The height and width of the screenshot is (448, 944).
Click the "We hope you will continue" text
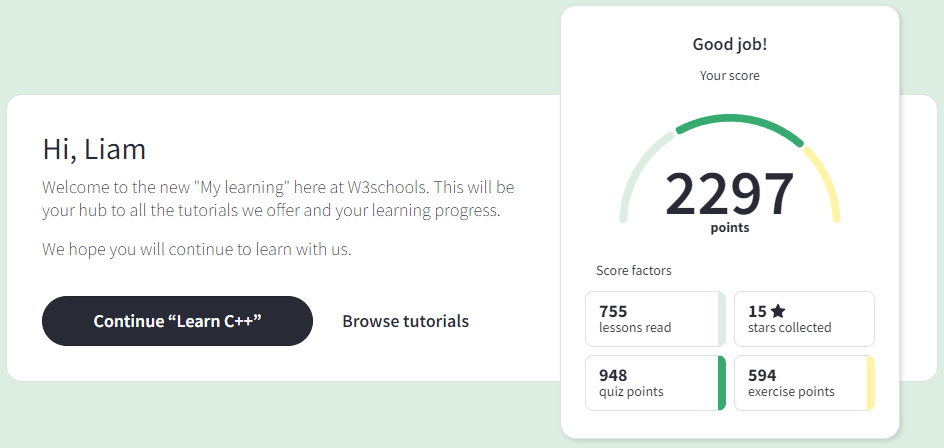(x=197, y=249)
